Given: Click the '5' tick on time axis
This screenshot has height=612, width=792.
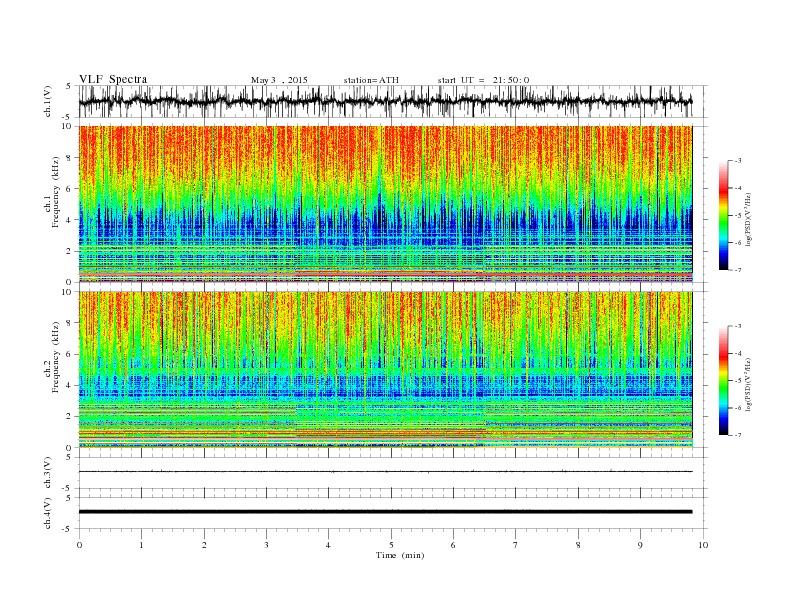Looking at the screenshot, I should click(x=391, y=545).
